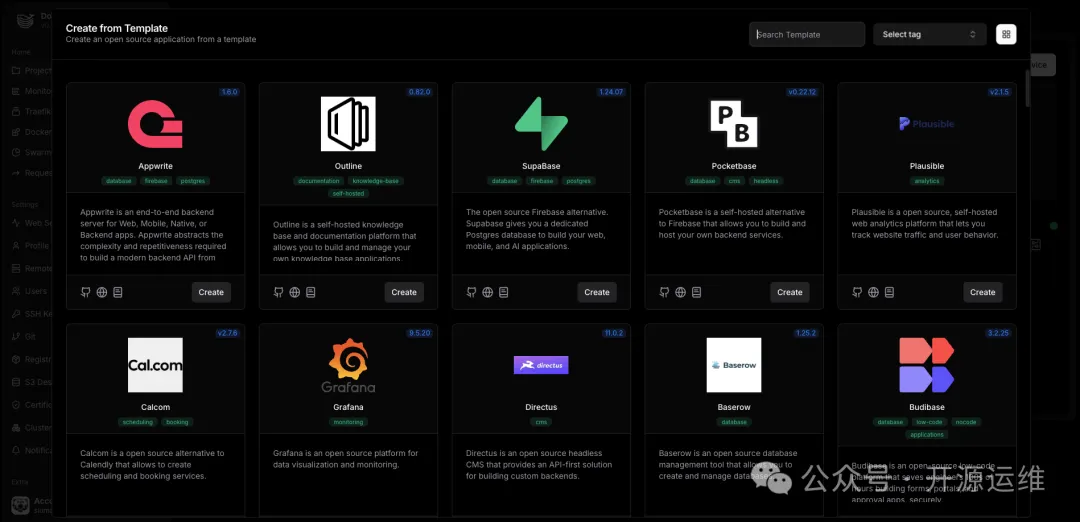The image size is (1080, 522).
Task: Open SupaBase GitHub repository icon
Action: (x=471, y=292)
